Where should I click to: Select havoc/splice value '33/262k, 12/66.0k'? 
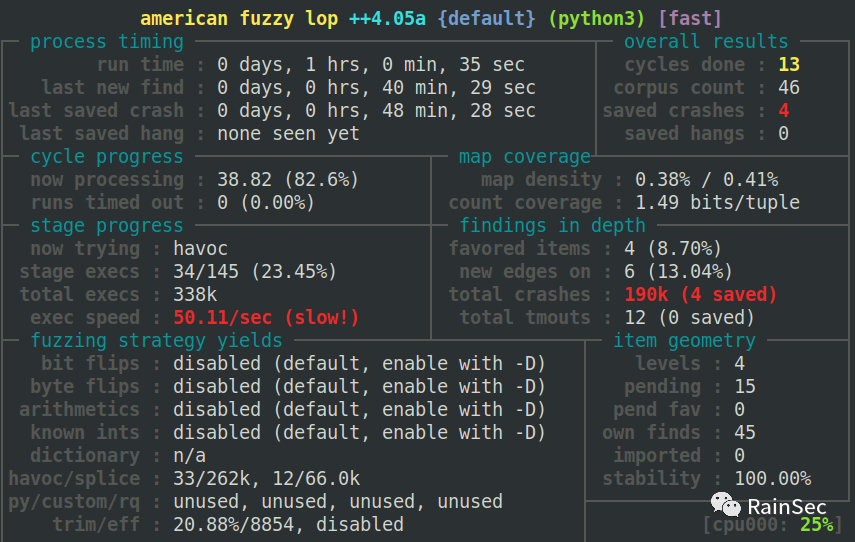point(266,478)
